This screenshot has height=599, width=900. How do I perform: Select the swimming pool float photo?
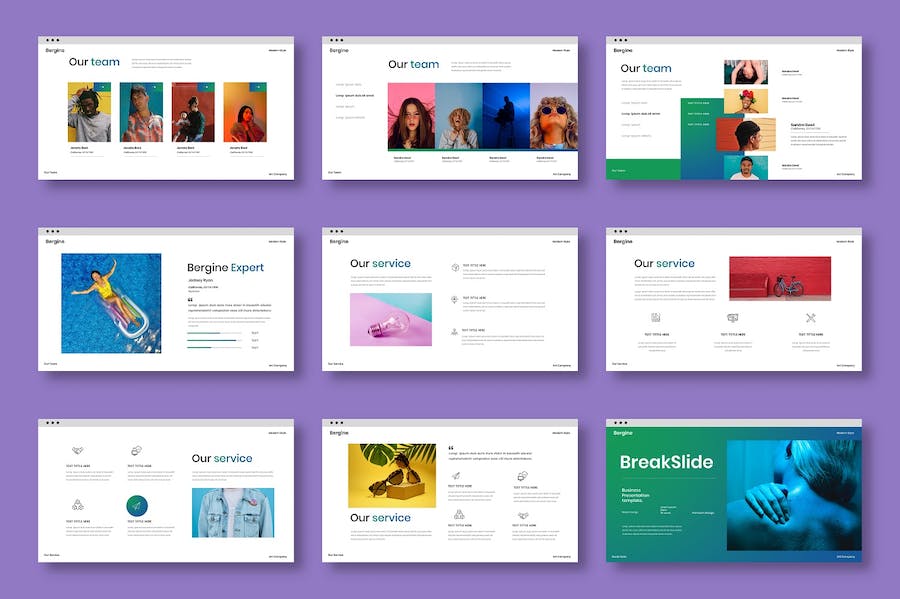(x=111, y=303)
